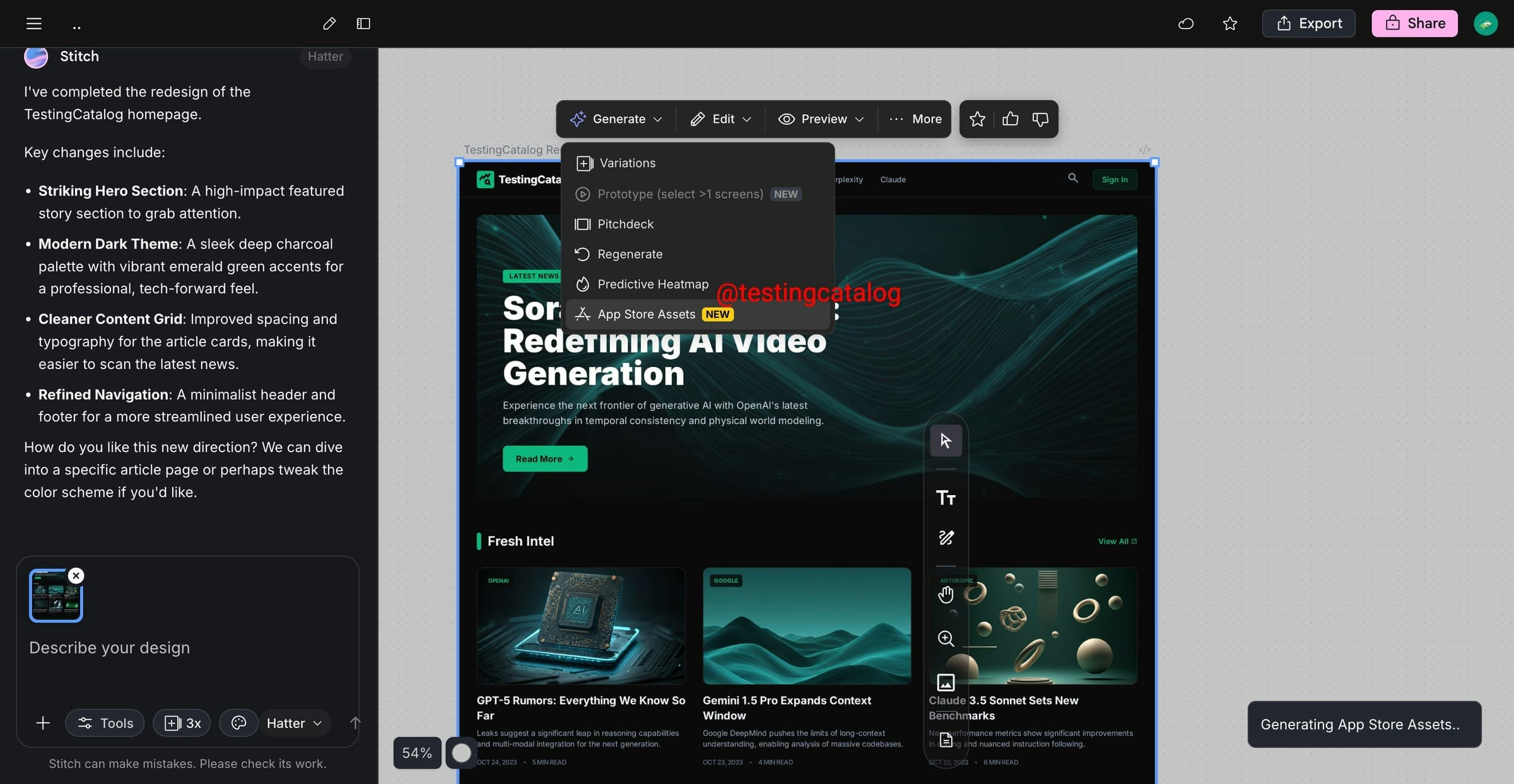The image size is (1514, 784).
Task: Expand the Preview dropdown
Action: tap(821, 119)
